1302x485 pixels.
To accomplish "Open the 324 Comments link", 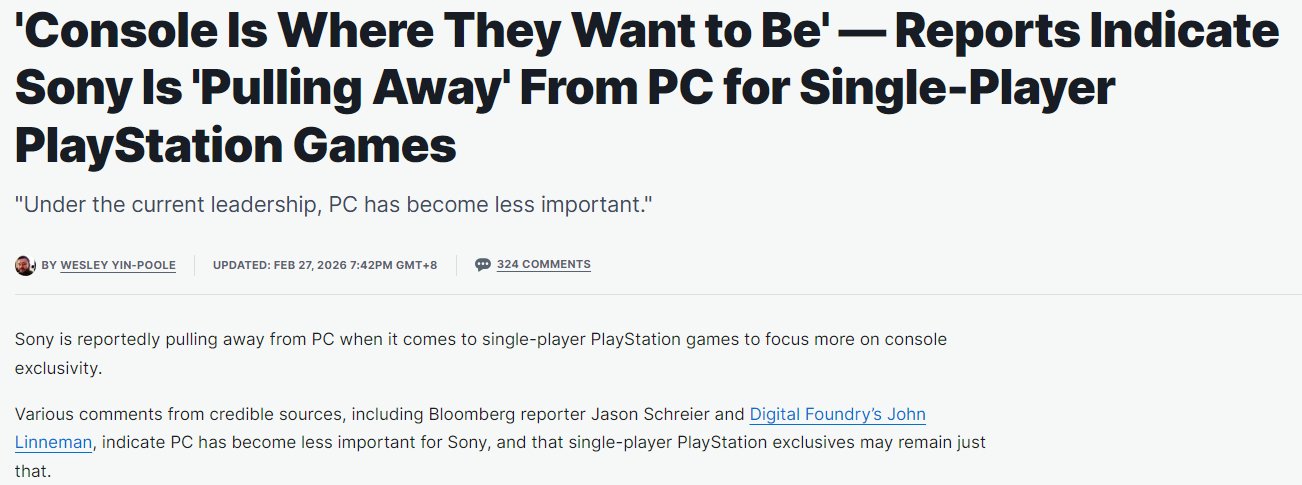I will pyautogui.click(x=543, y=265).
